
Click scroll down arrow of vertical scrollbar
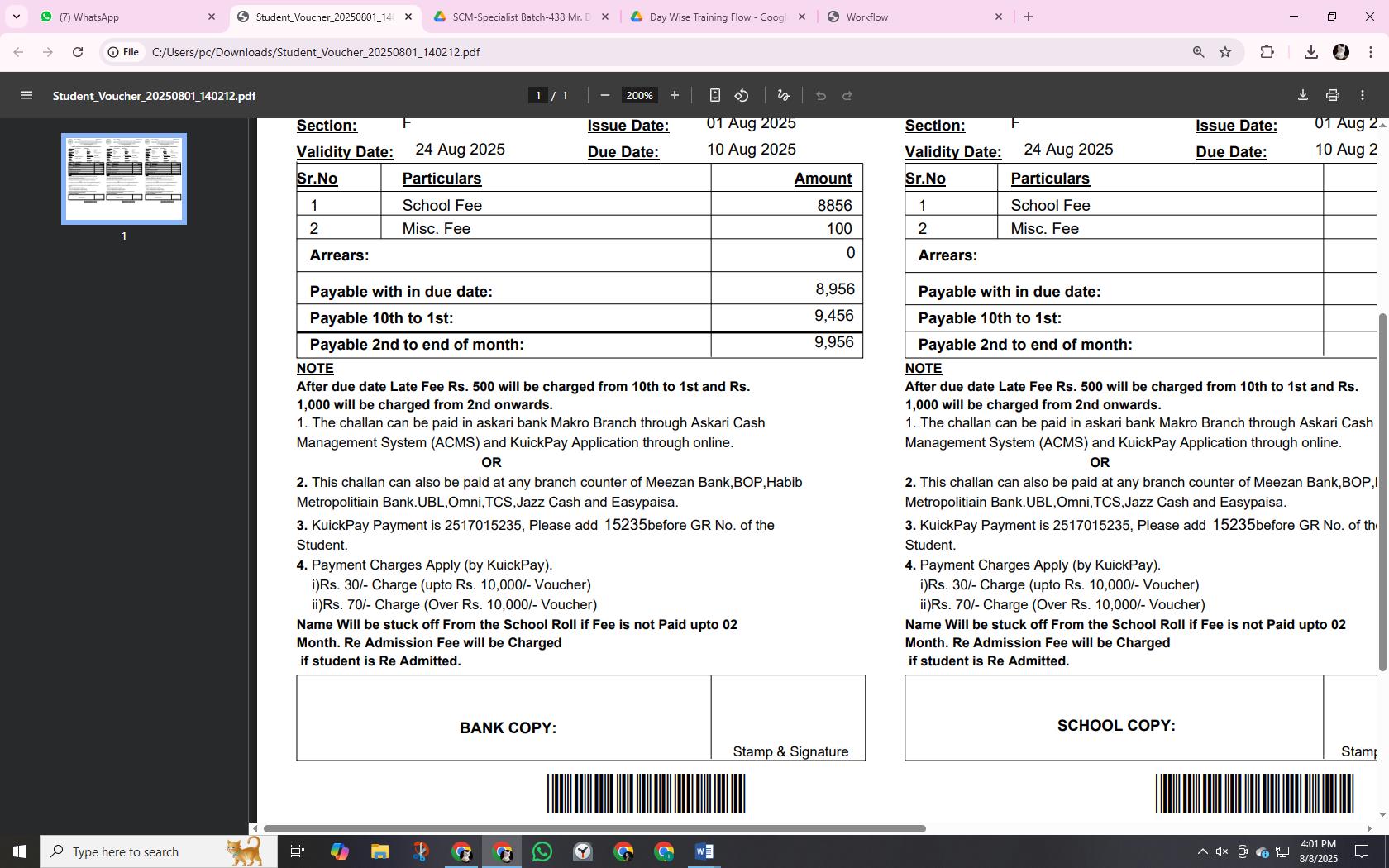[x=1382, y=815]
